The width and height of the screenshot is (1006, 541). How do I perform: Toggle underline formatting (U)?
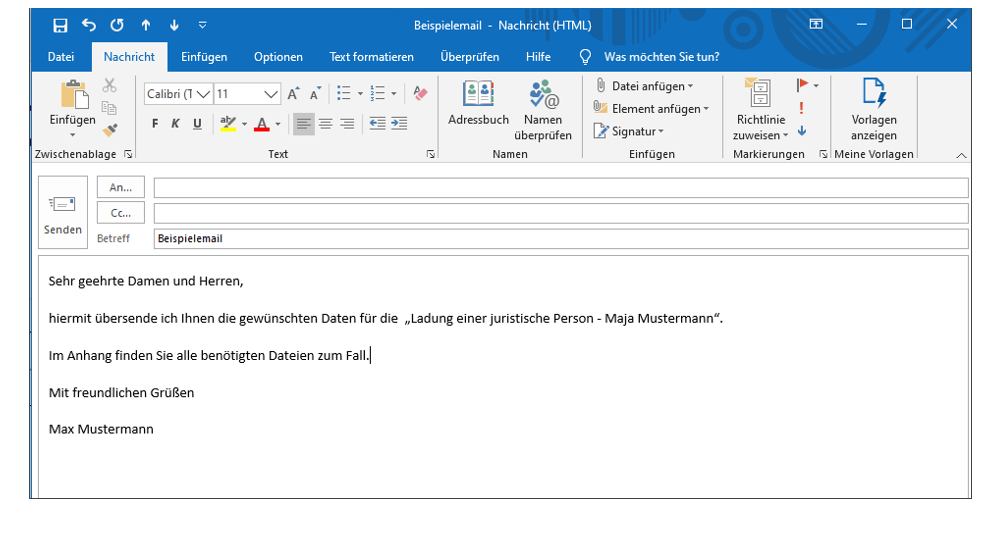click(x=197, y=124)
